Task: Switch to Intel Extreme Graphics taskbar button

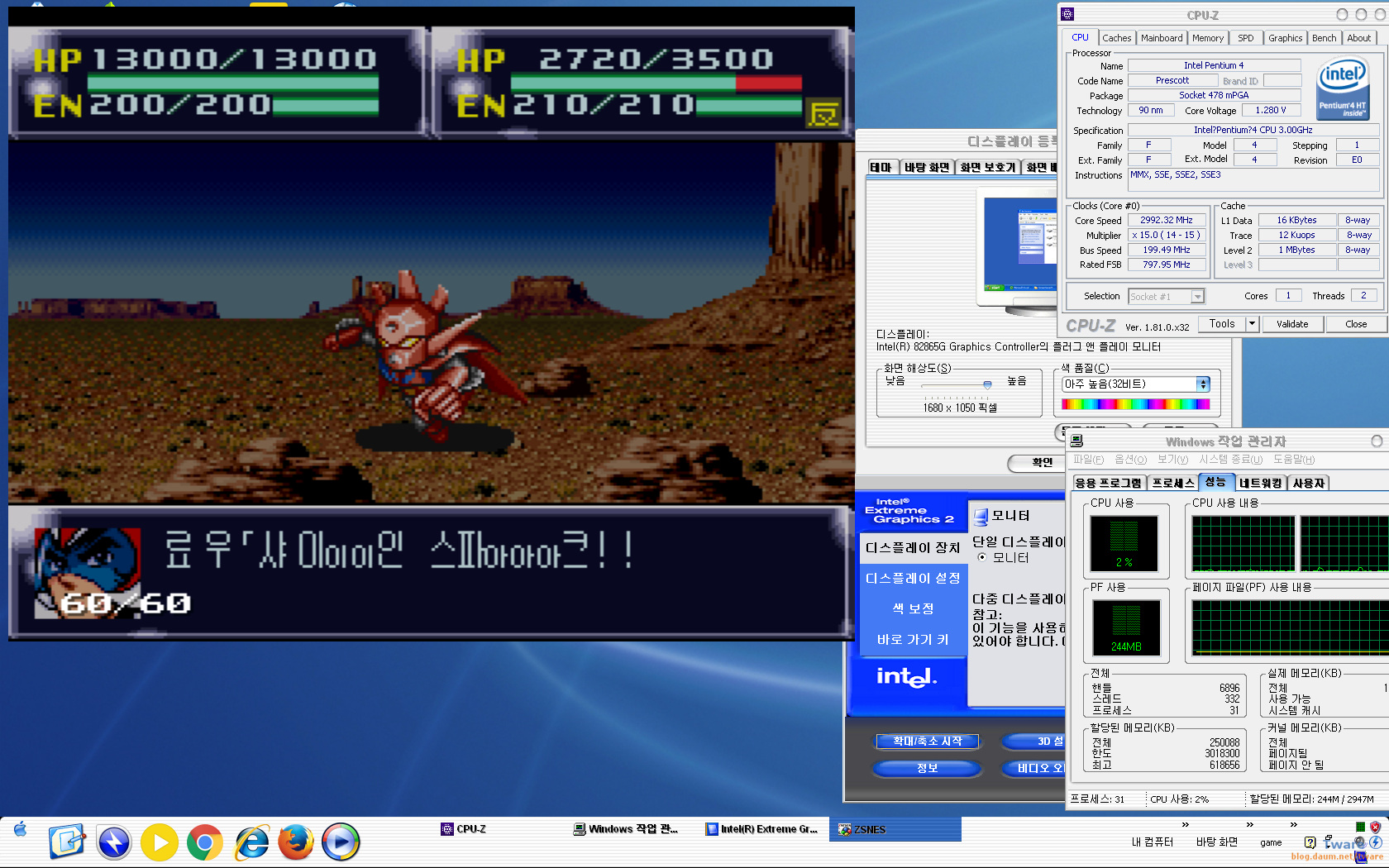Action: (761, 829)
